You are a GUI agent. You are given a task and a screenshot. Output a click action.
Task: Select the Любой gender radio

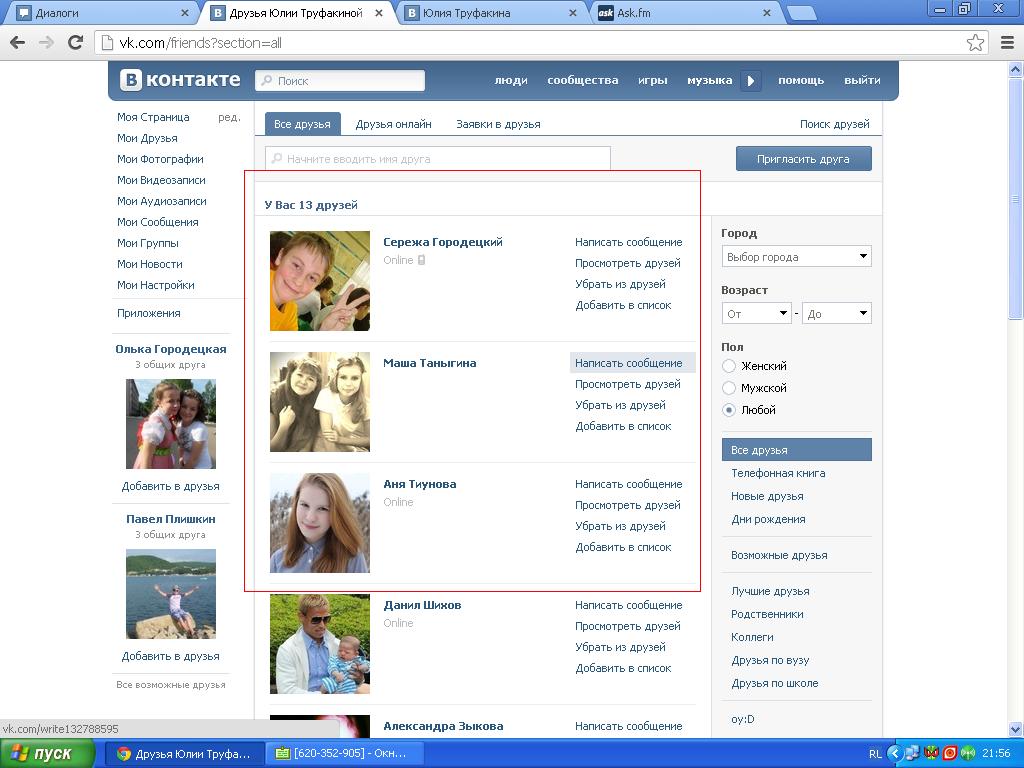(729, 410)
